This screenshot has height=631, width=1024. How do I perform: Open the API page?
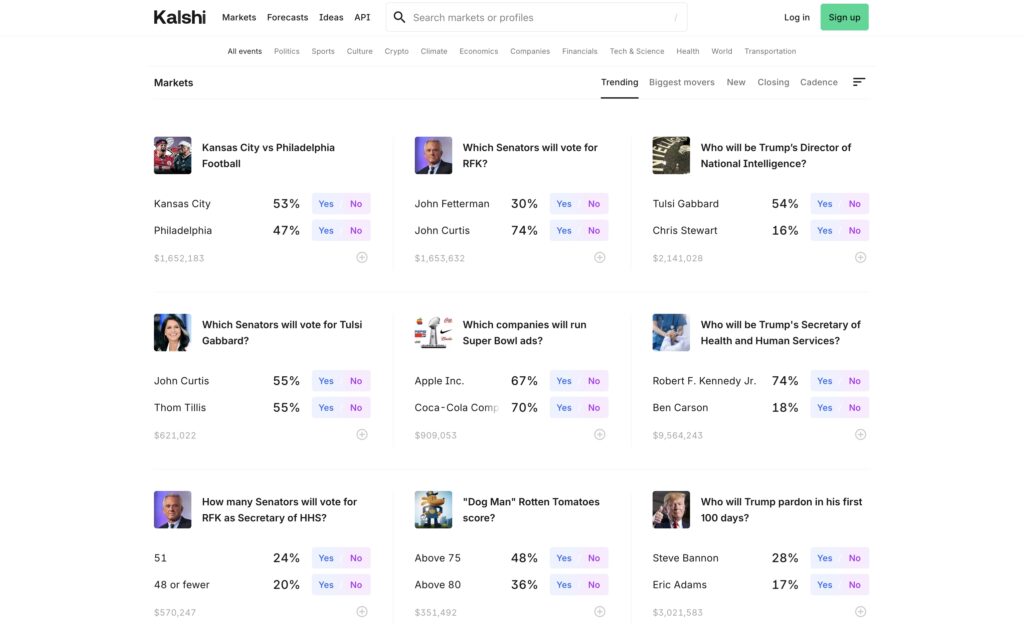point(362,18)
